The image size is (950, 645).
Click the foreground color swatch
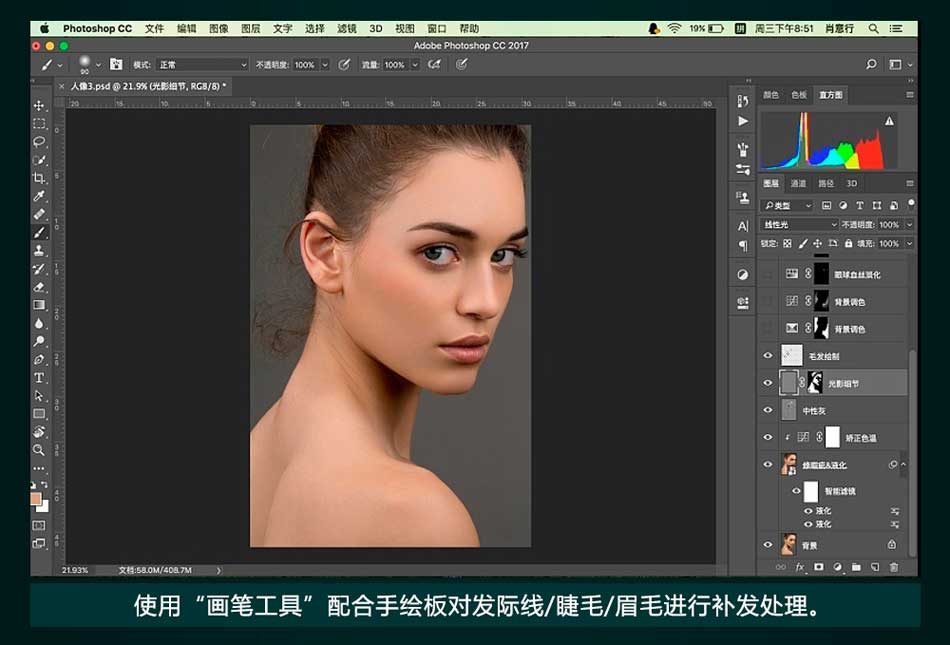(x=36, y=498)
